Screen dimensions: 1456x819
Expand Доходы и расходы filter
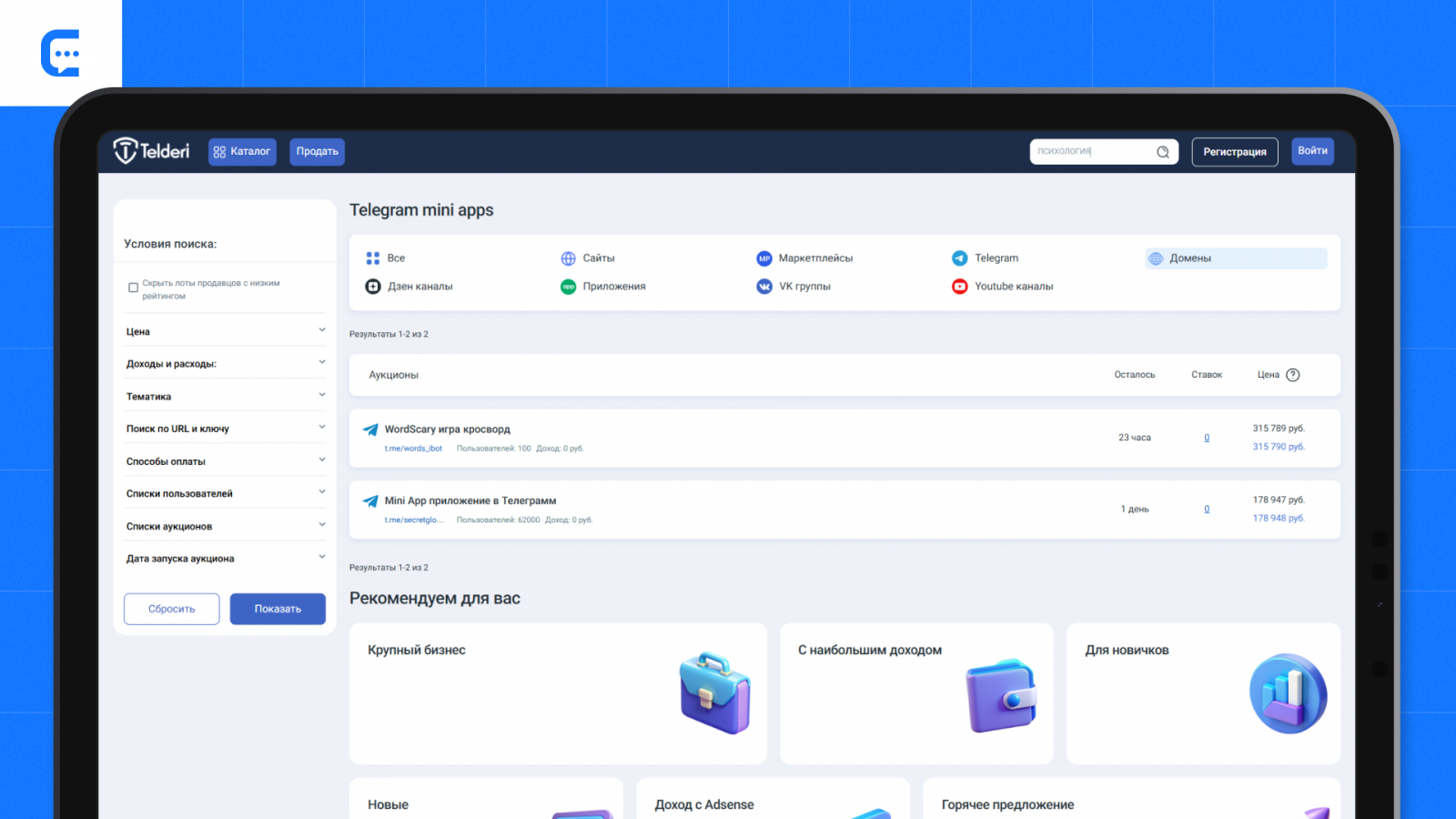coord(225,363)
